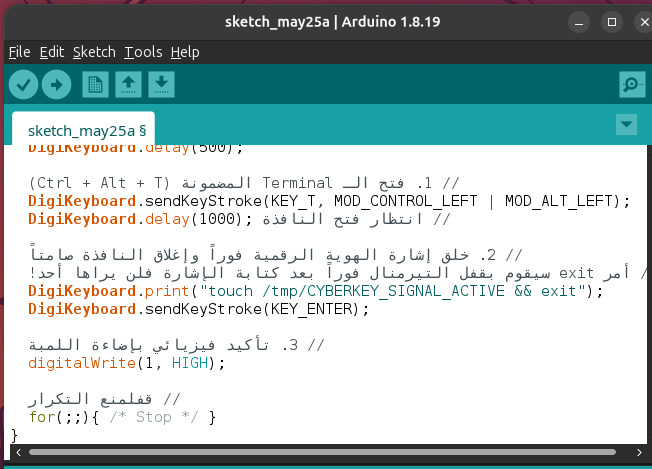The image size is (652, 469).
Task: Open the Sketch menu
Action: point(94,52)
